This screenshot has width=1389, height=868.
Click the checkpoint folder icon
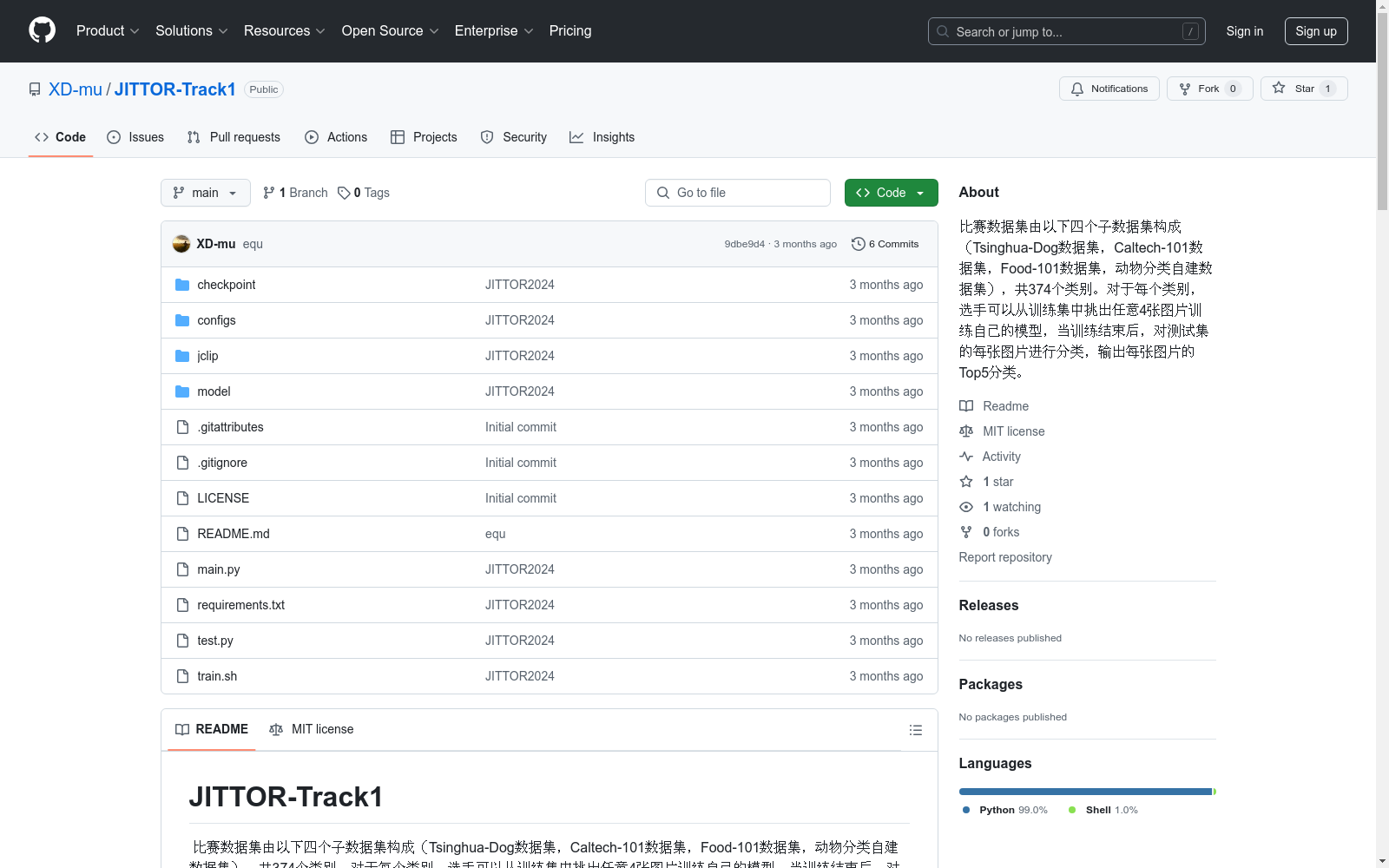(x=182, y=285)
